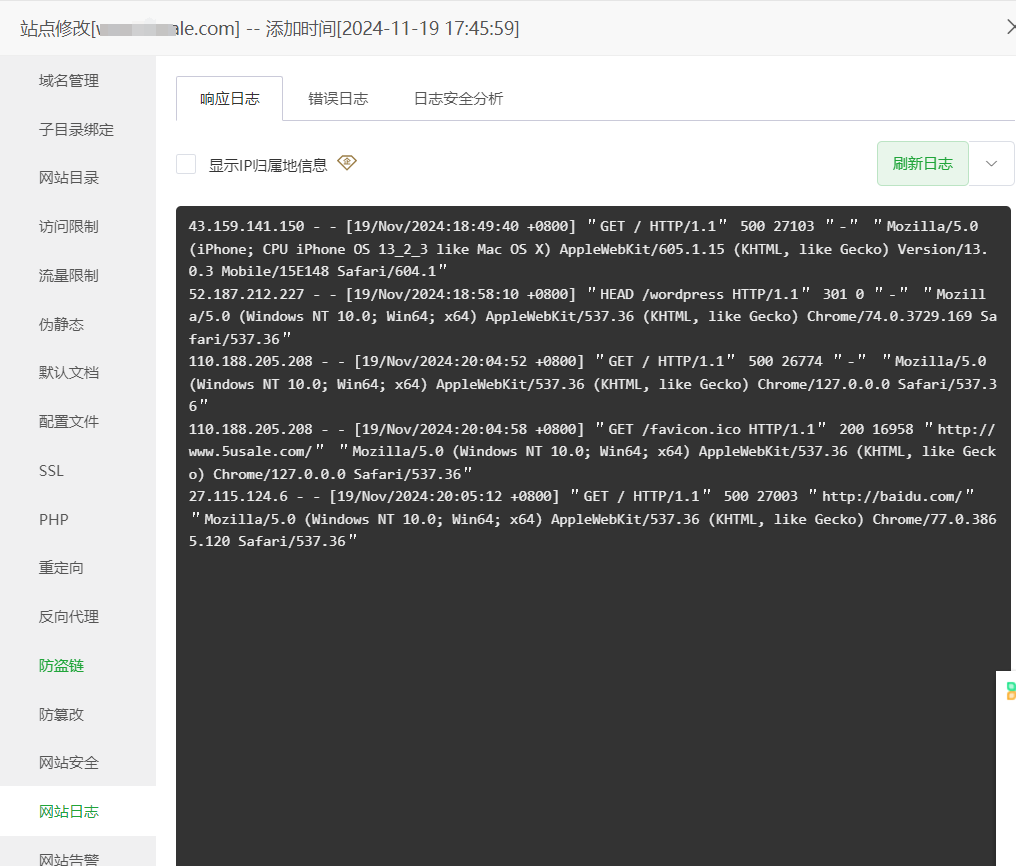Click timestamp 19/Nov/2024:20:04:52 in log
Viewport: 1016px width, 866px height.
444,361
